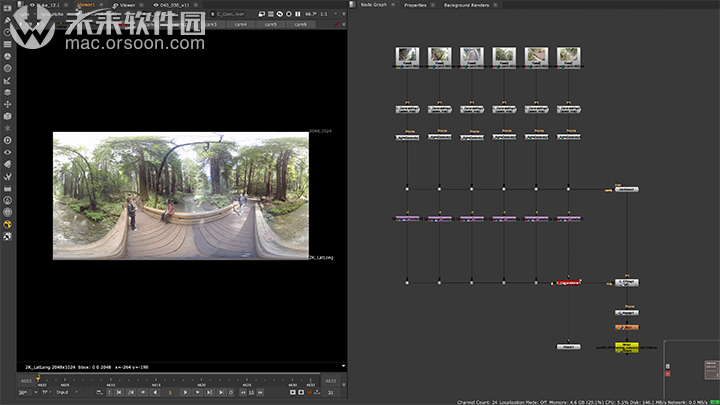Open the Deep nodes toolbar menu
This screenshot has width=720, height=405.
[x=7, y=140]
